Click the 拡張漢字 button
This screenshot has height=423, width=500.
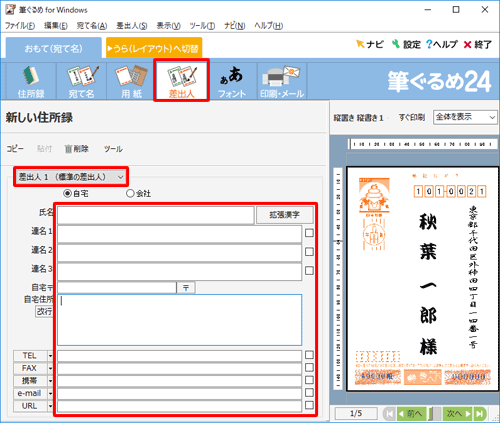pyautogui.click(x=284, y=215)
